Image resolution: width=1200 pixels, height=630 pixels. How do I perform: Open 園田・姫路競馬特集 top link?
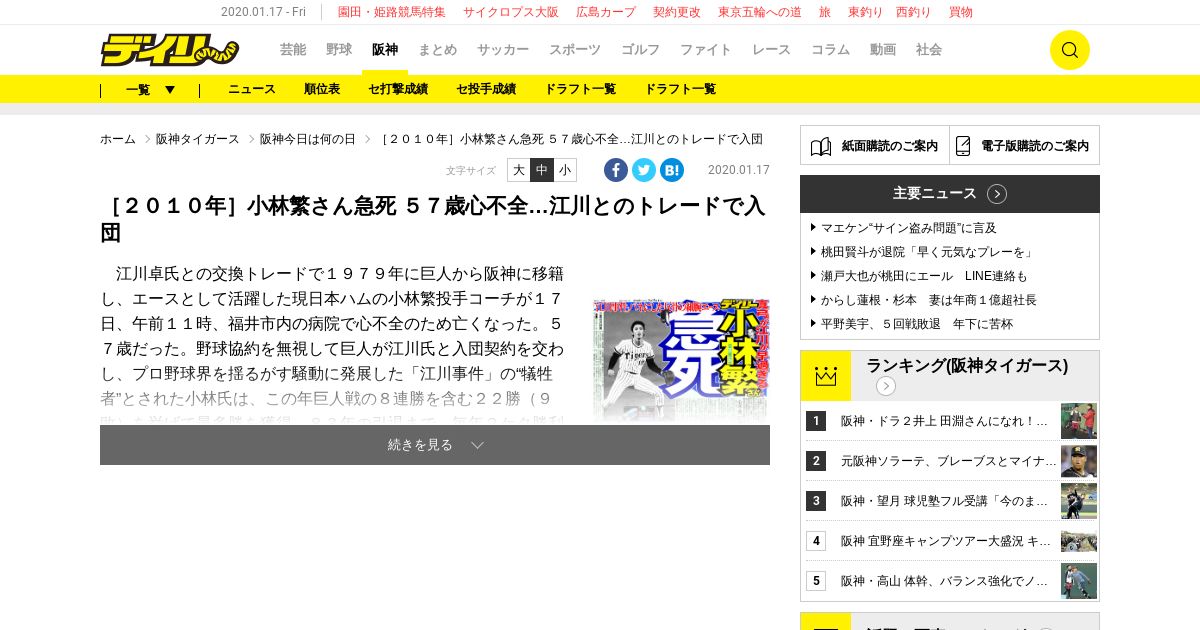point(392,12)
